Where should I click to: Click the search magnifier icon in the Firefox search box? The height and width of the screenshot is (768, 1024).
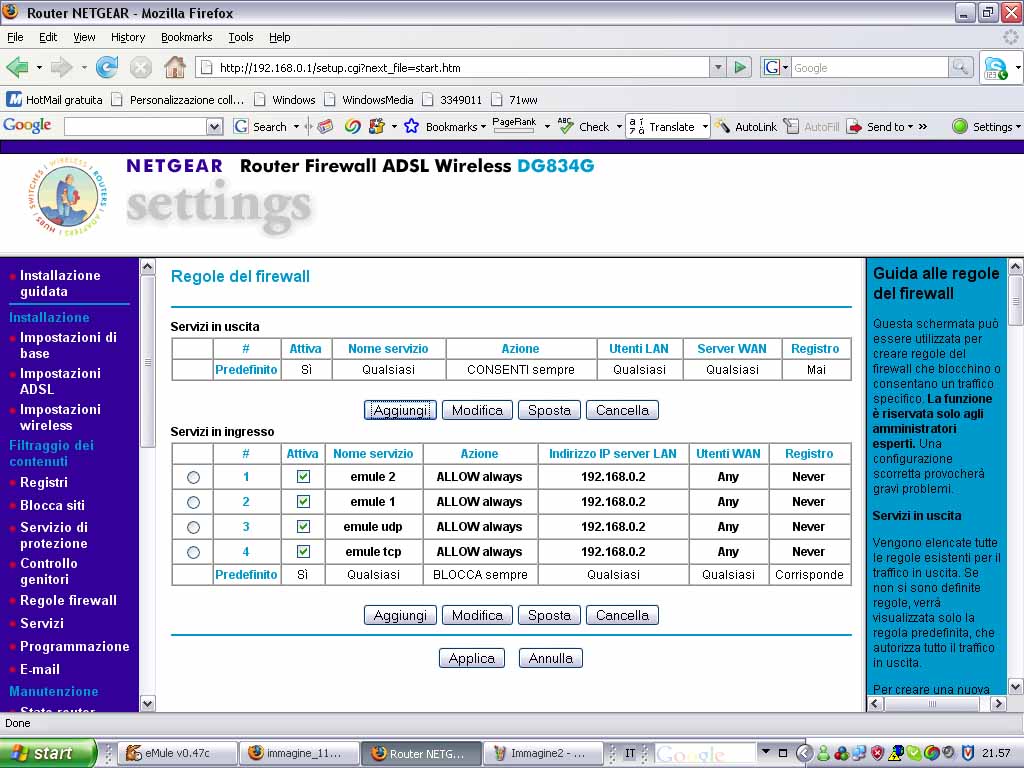tap(960, 67)
